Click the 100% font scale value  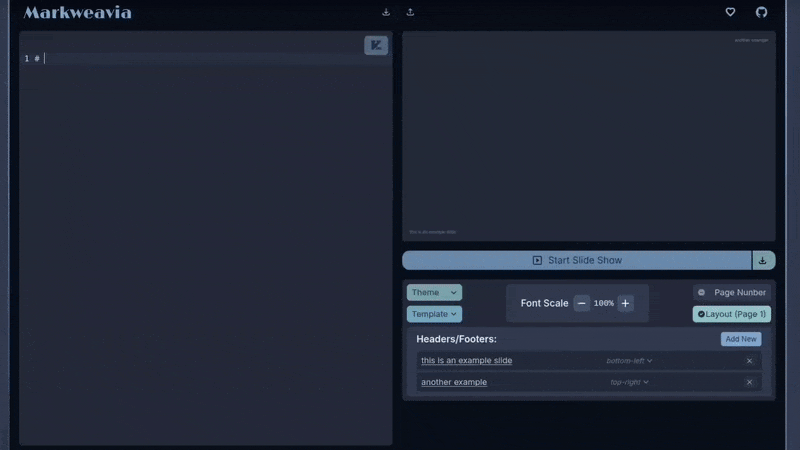click(x=604, y=303)
